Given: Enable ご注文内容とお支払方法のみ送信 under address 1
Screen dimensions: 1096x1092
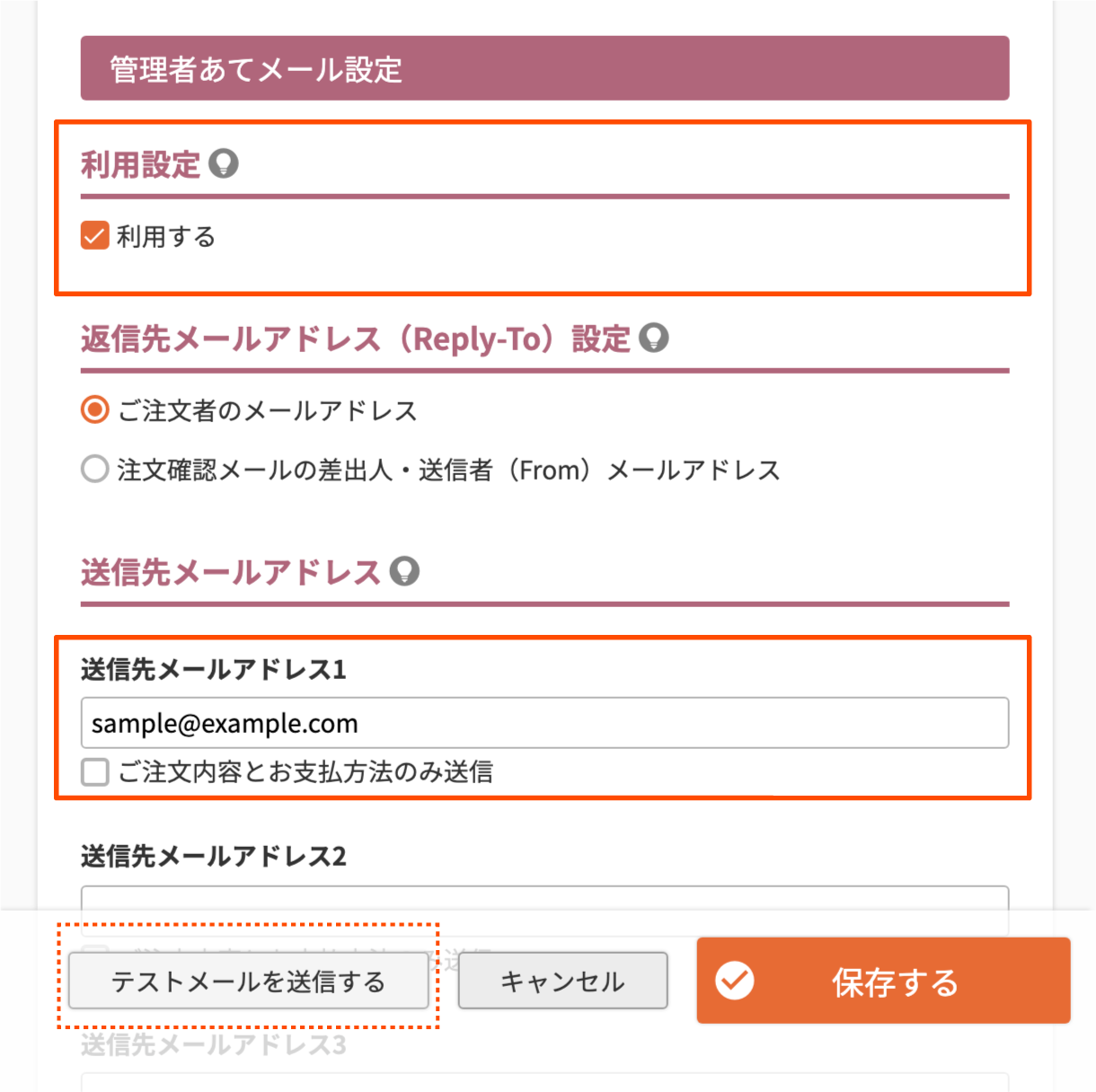Looking at the screenshot, I should click(95, 771).
